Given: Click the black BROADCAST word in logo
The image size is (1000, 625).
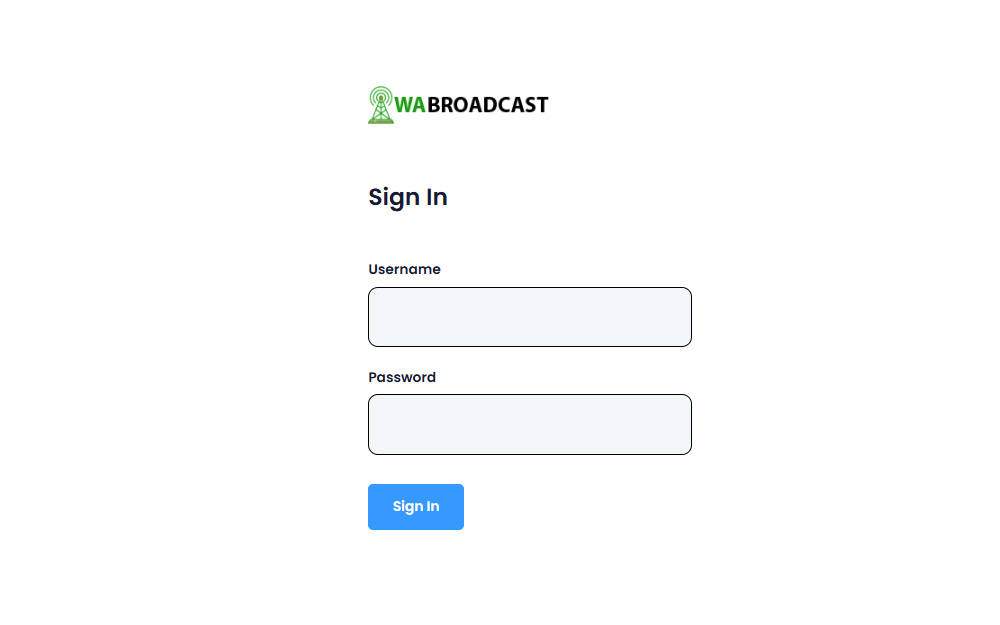Looking at the screenshot, I should 487,105.
